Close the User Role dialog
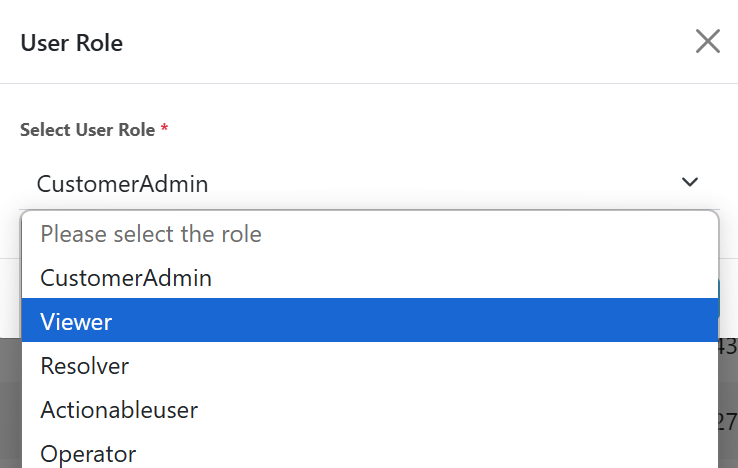 pos(707,42)
